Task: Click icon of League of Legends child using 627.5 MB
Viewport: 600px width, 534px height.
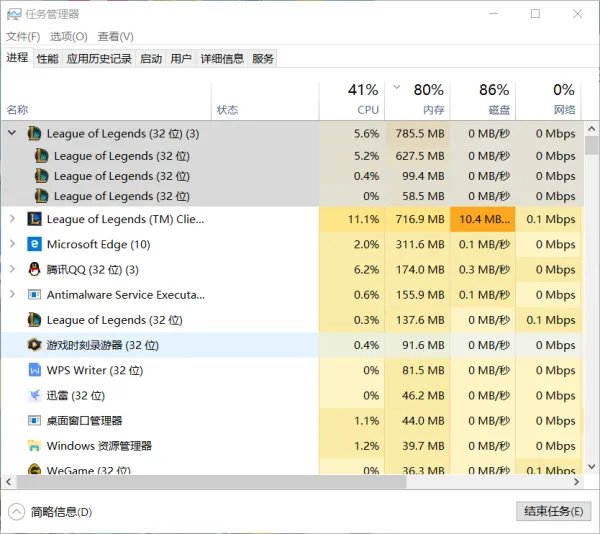Action: [41, 156]
